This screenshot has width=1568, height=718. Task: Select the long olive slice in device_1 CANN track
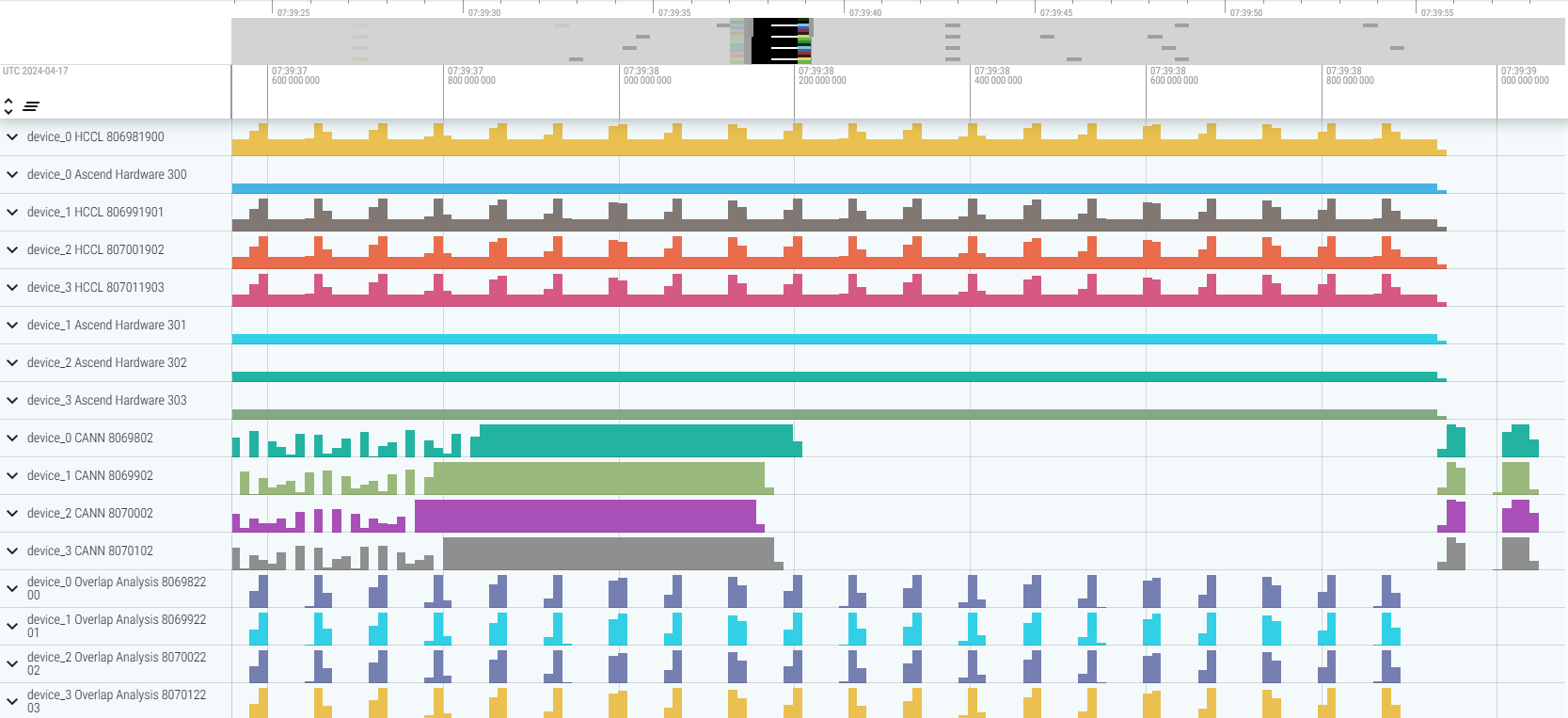[598, 478]
